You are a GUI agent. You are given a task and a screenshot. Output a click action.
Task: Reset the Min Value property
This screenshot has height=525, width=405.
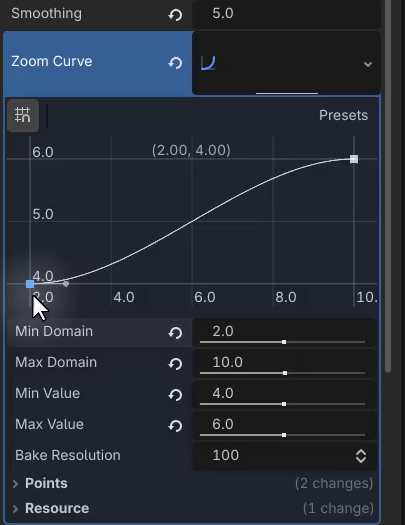coord(175,395)
